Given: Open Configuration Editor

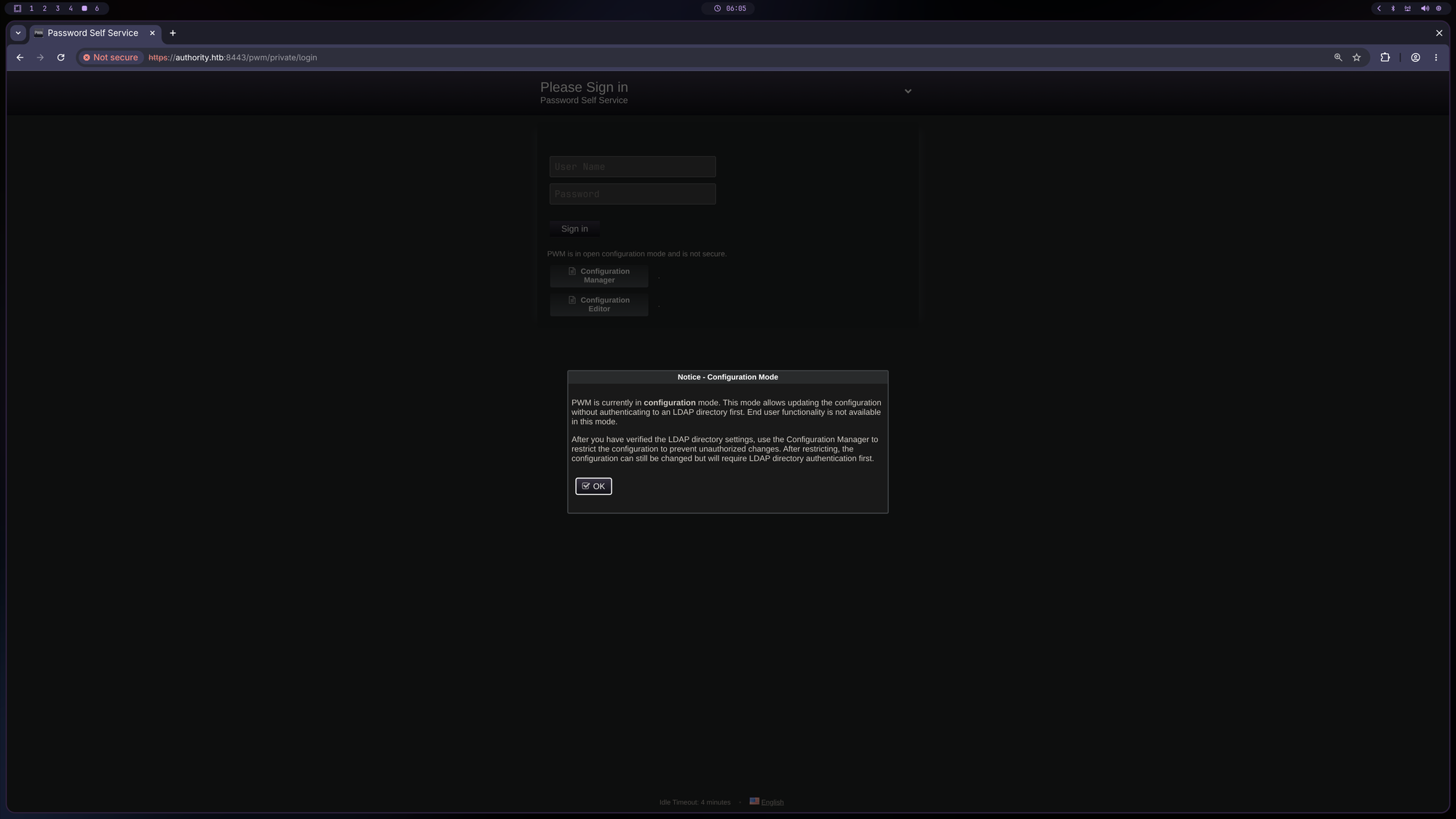Looking at the screenshot, I should coord(599,304).
